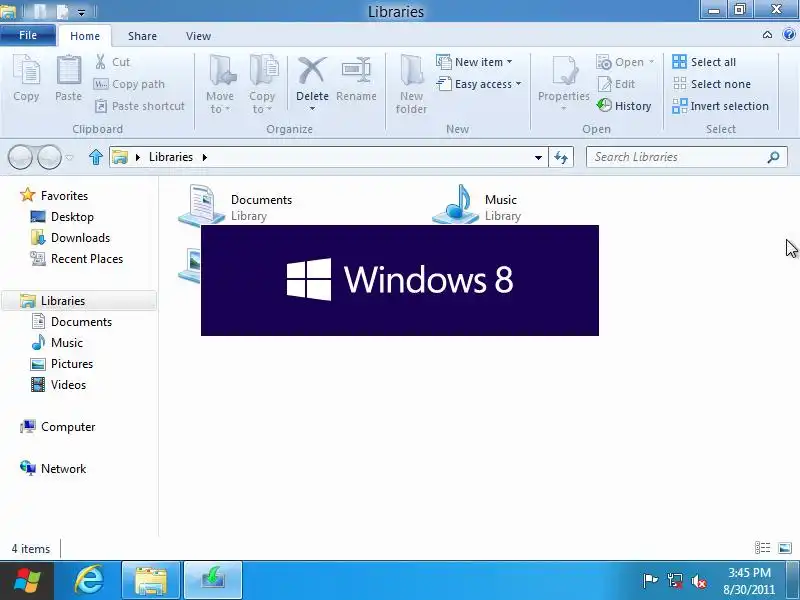Click the File Explorer taskbar button

pos(151,581)
